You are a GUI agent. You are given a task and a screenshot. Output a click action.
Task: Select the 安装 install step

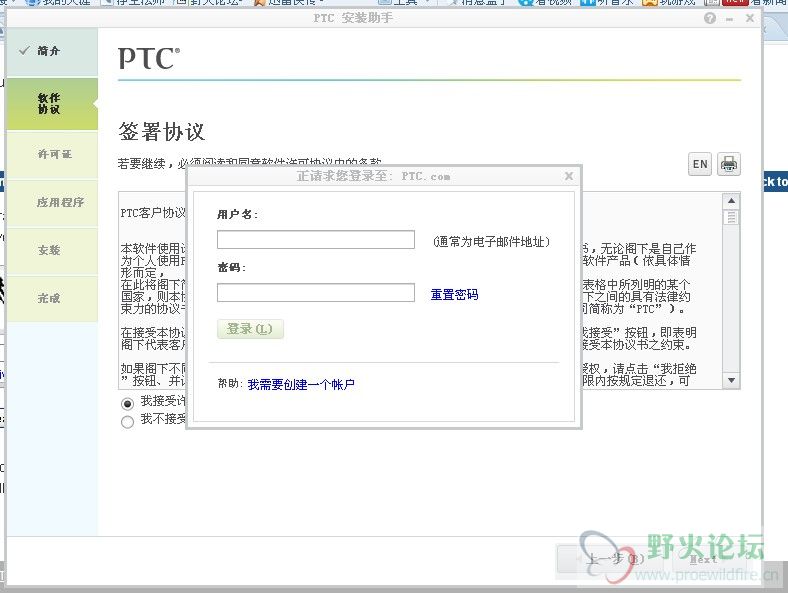pyautogui.click(x=52, y=250)
